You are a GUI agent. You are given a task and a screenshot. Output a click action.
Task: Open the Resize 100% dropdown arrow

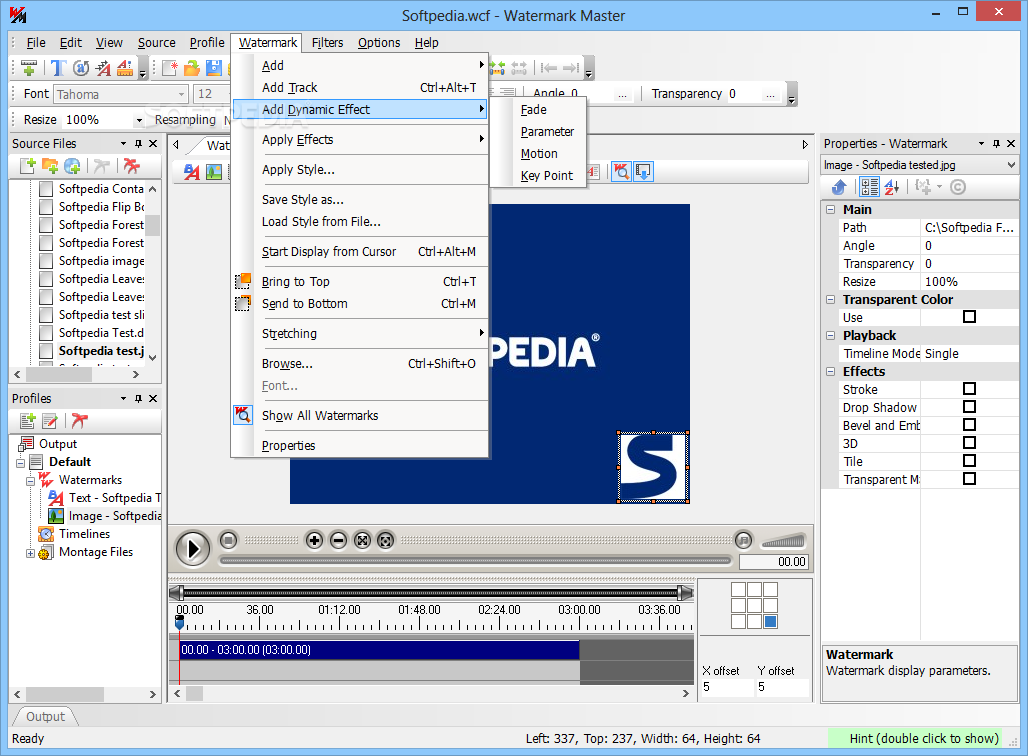tap(138, 120)
